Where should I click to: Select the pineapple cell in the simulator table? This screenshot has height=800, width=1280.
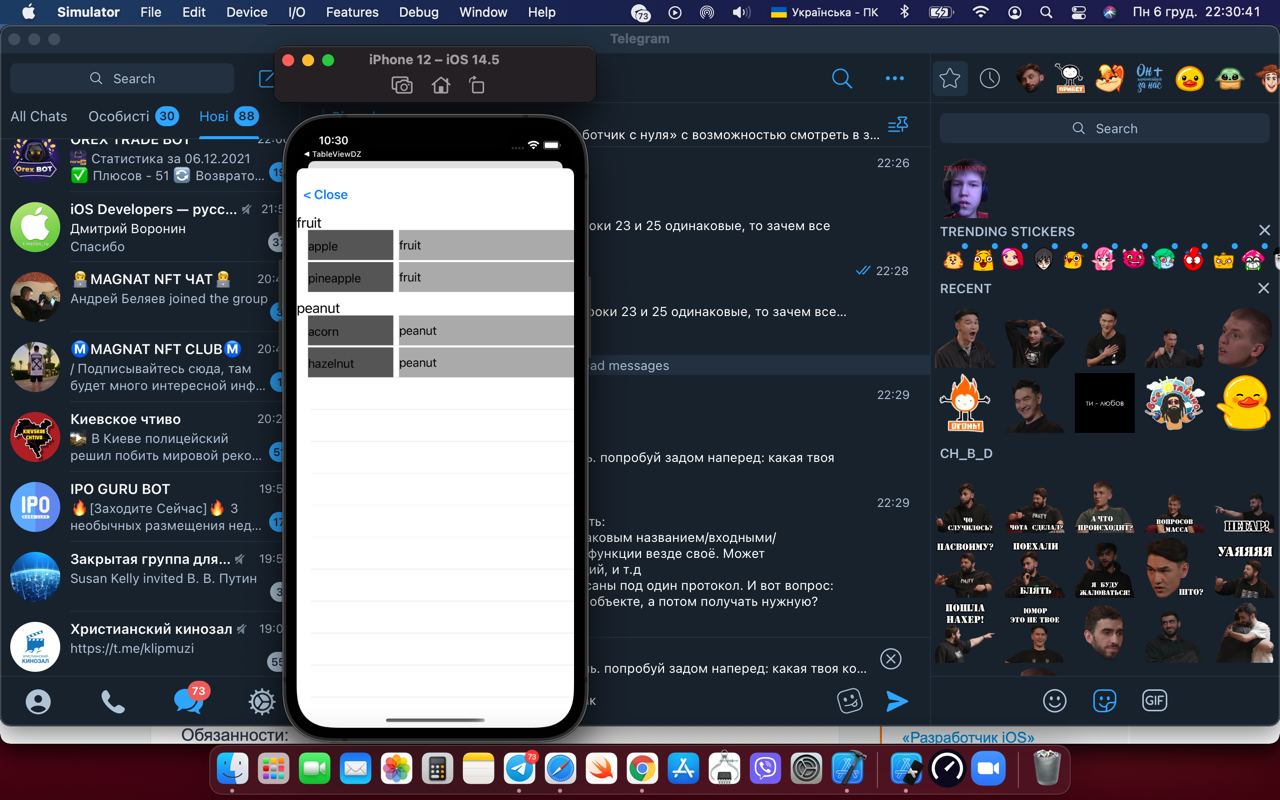coord(350,278)
